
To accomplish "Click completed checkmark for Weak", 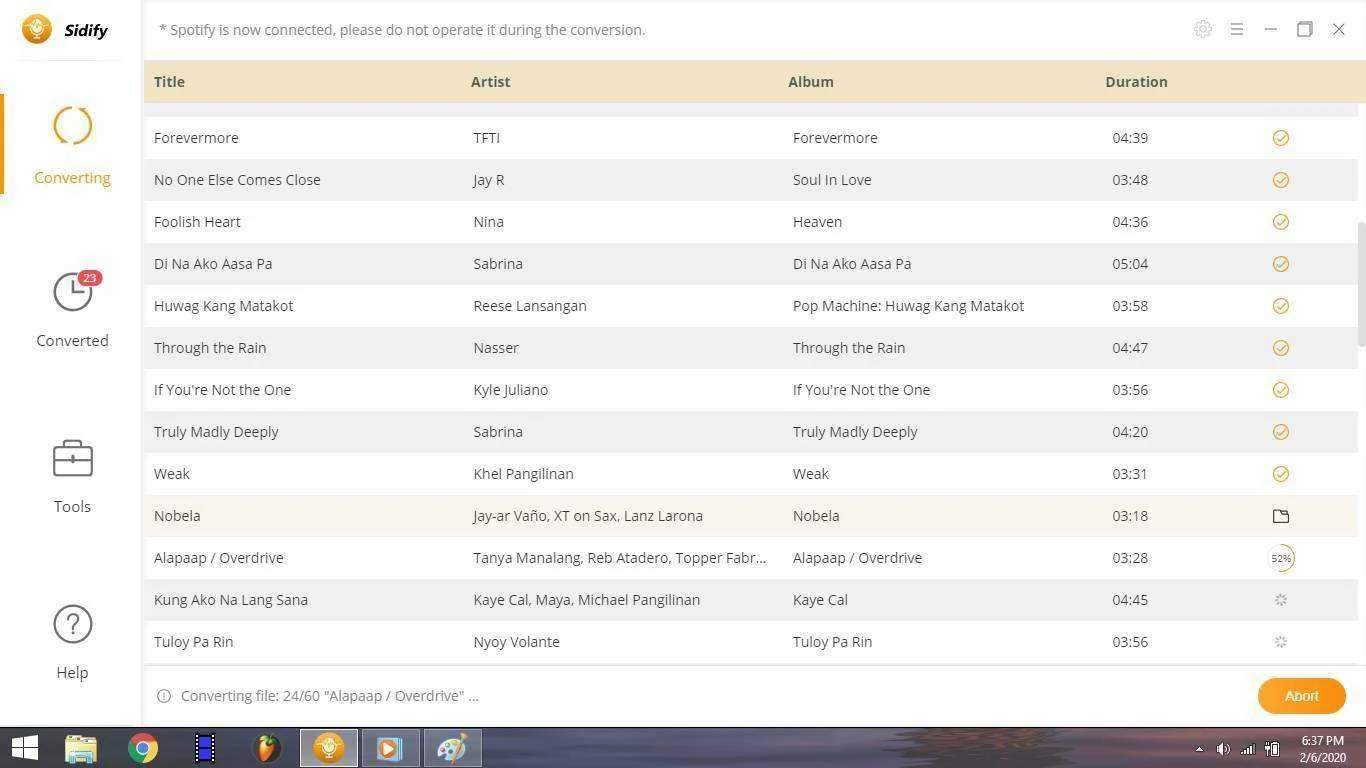I will pyautogui.click(x=1281, y=474).
